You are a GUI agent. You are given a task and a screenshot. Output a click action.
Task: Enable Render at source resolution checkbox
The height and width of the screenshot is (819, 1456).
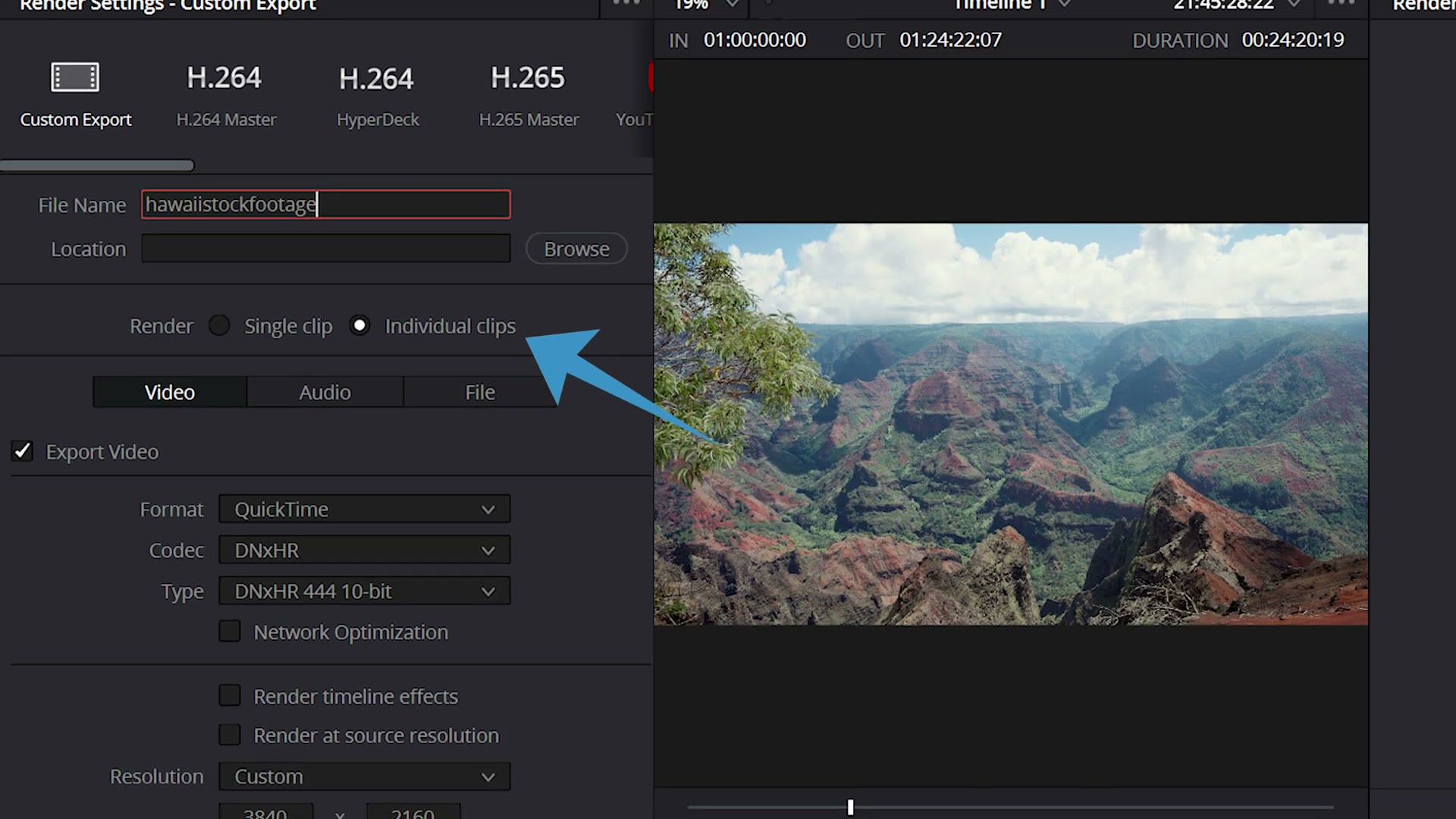click(230, 735)
